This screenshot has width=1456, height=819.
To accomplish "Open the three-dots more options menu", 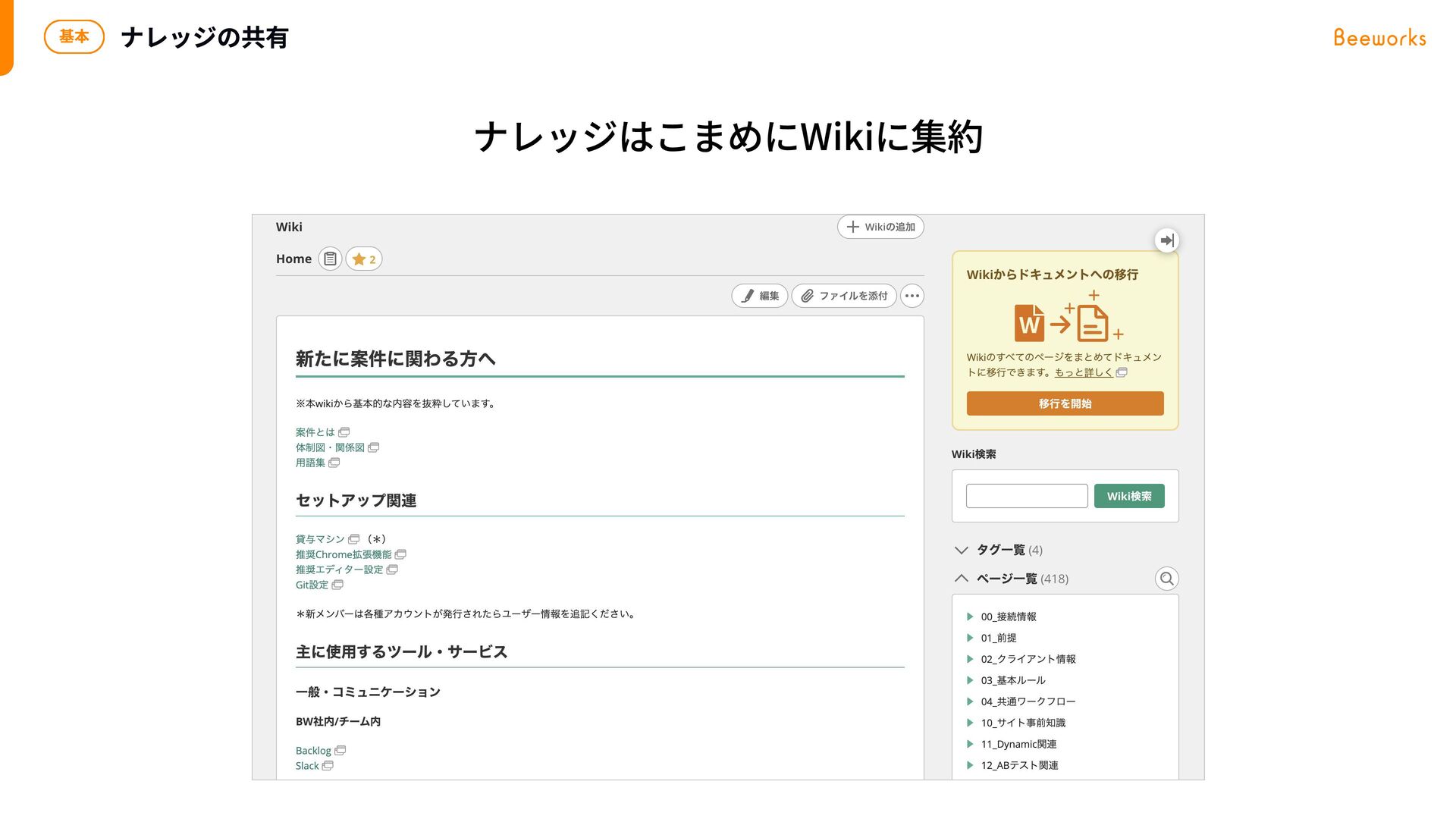I will [912, 296].
